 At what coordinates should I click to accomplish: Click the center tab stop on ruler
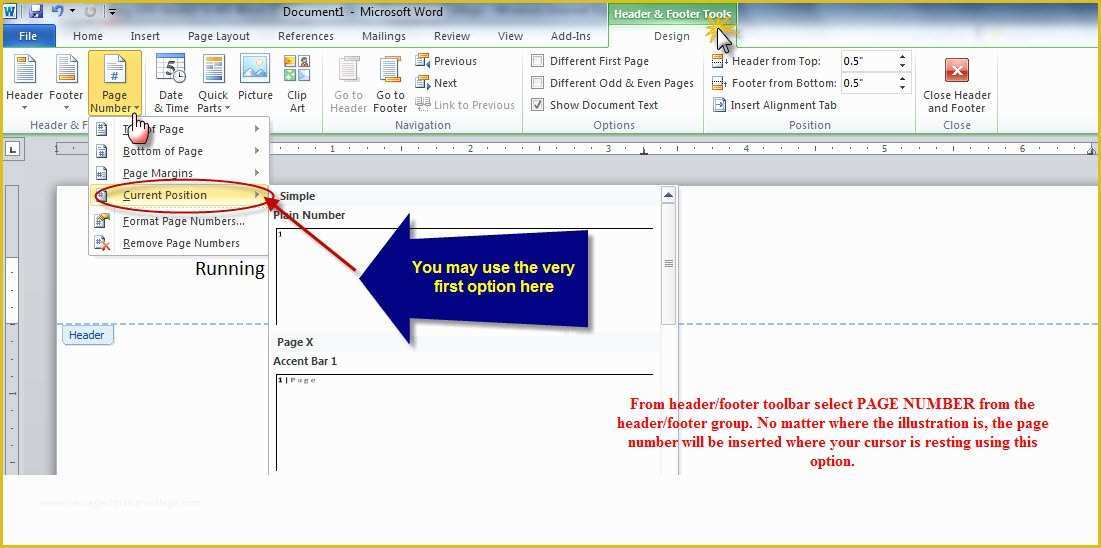click(x=644, y=151)
